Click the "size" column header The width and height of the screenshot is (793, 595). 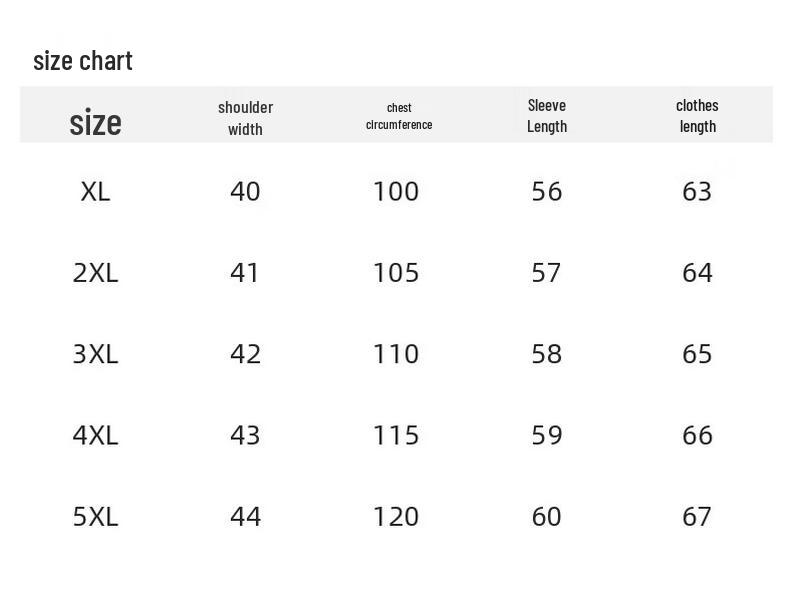95,122
